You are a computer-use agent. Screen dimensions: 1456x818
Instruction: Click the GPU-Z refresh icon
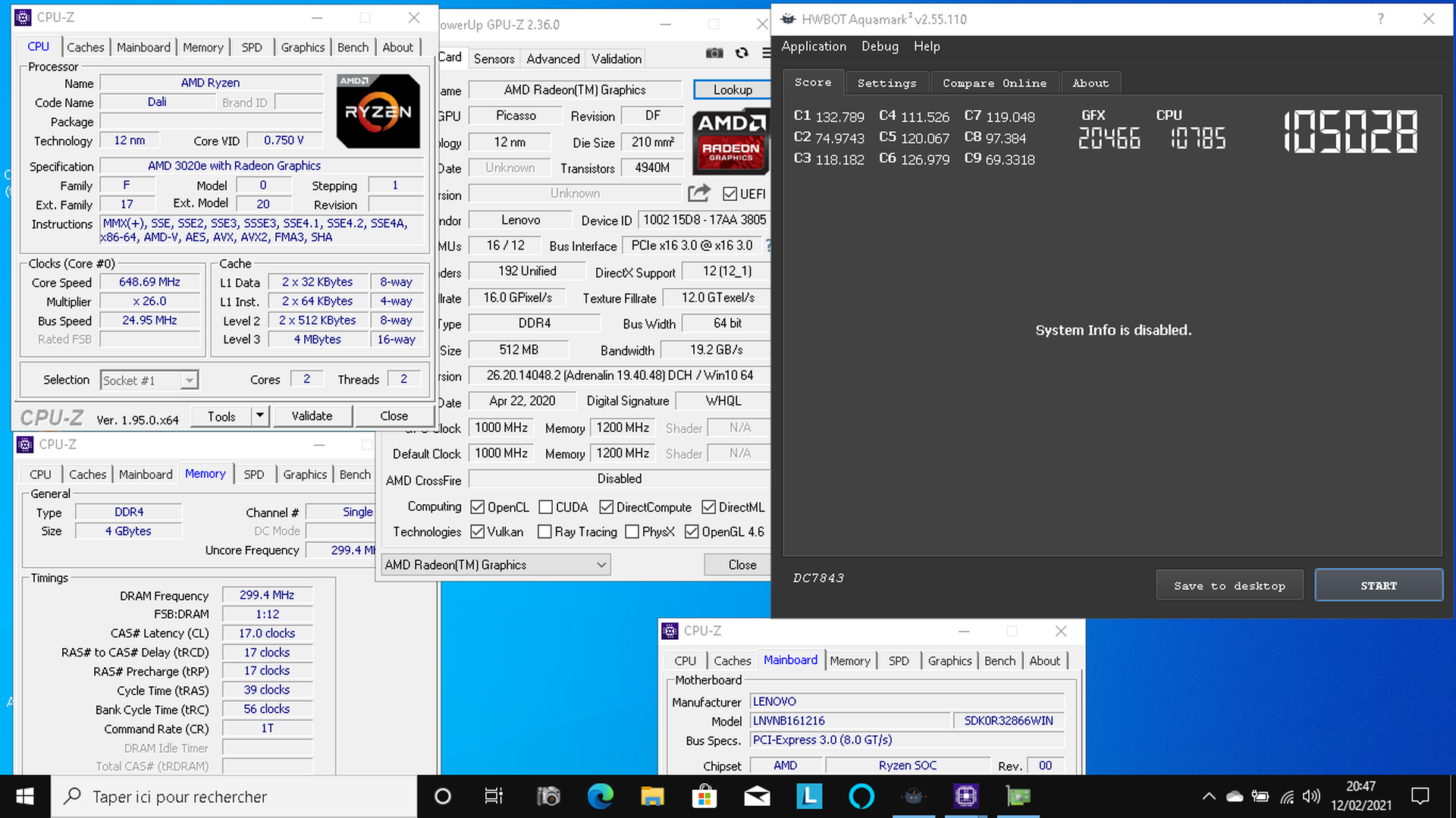[x=742, y=52]
